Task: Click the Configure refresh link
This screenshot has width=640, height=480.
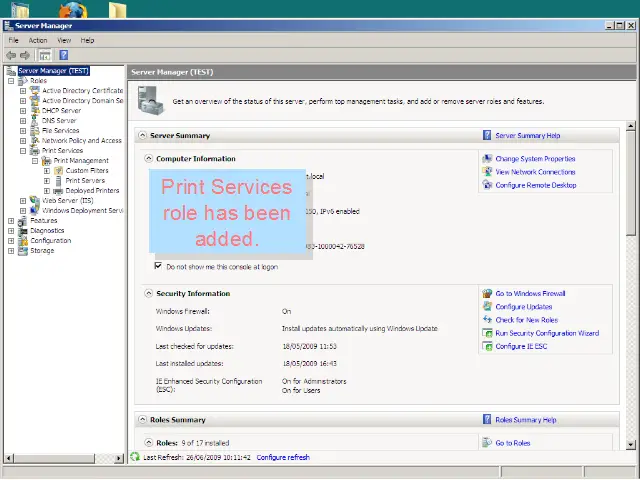Action: (283, 458)
